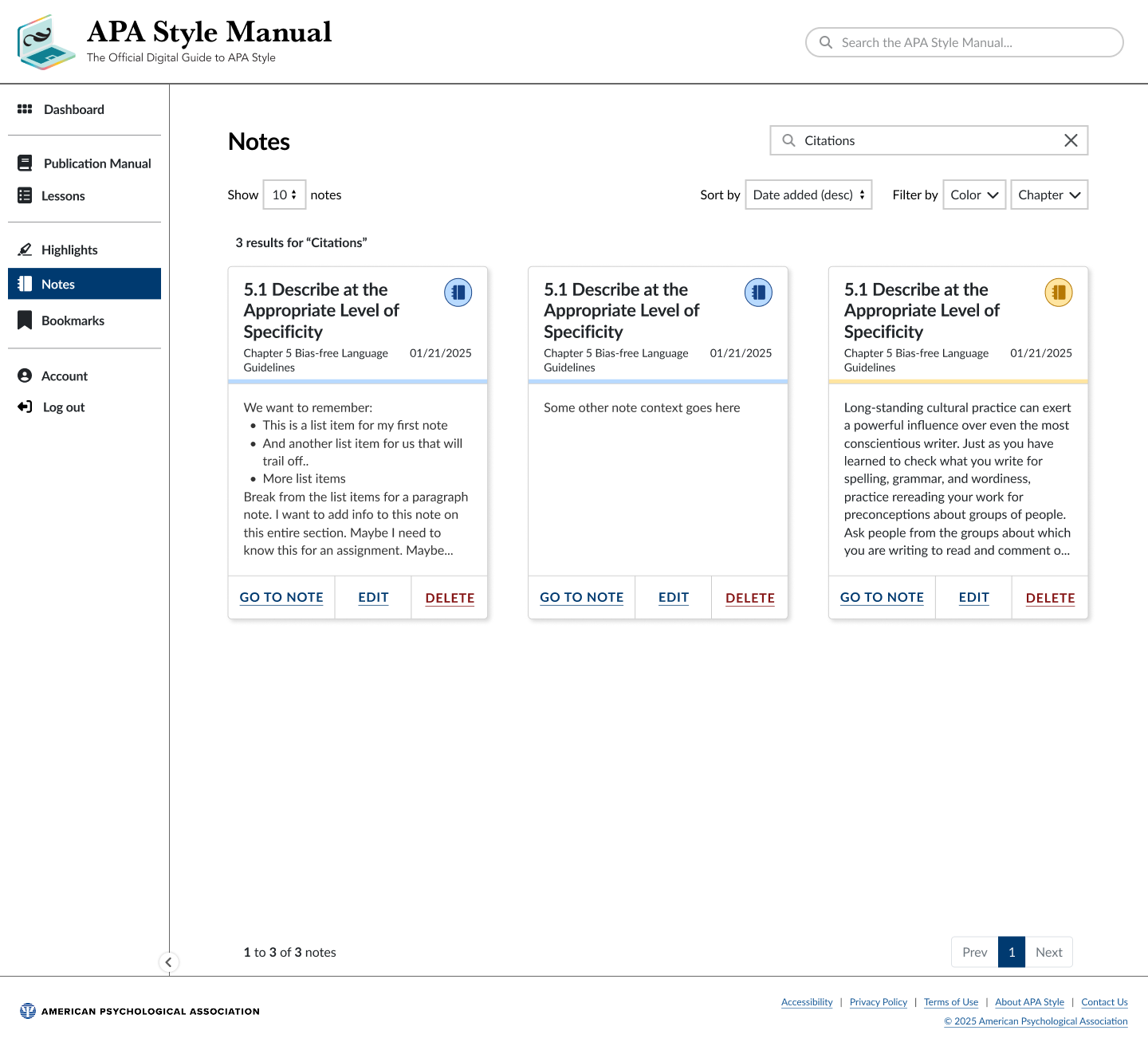
Task: Open the Terms of Use footer link
Action: pyautogui.click(x=951, y=1002)
